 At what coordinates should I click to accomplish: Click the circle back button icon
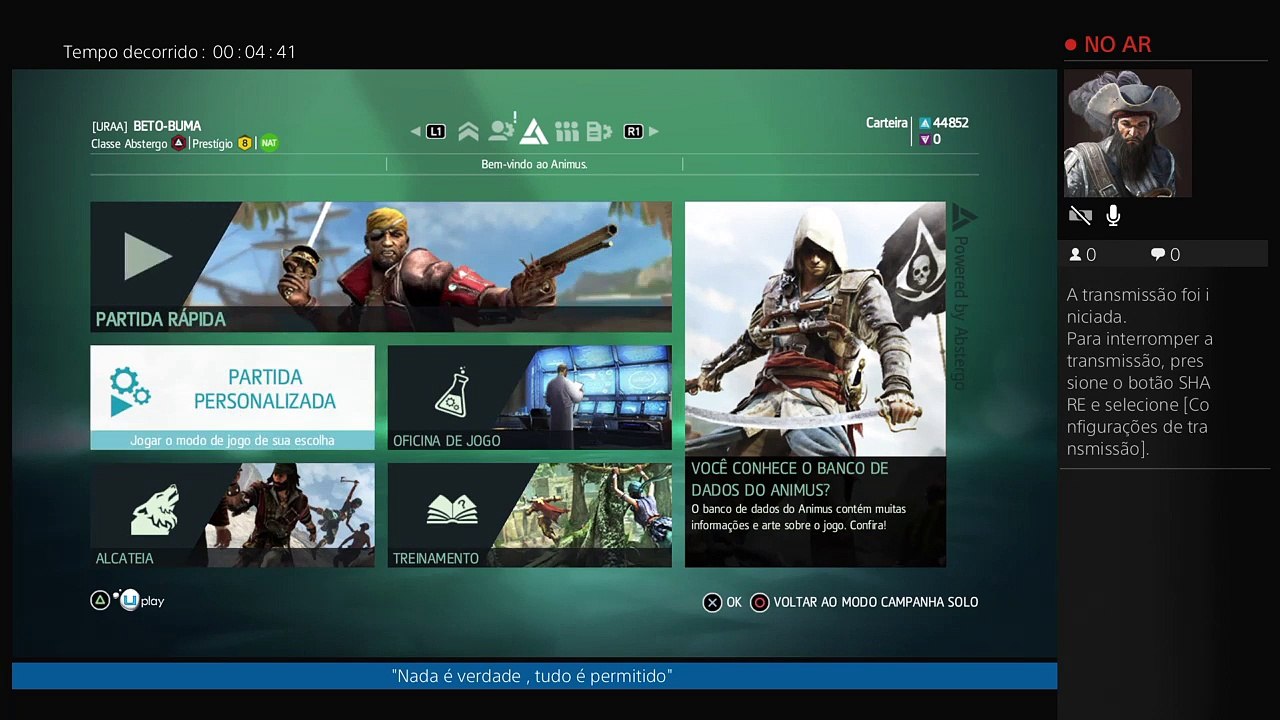click(x=760, y=602)
